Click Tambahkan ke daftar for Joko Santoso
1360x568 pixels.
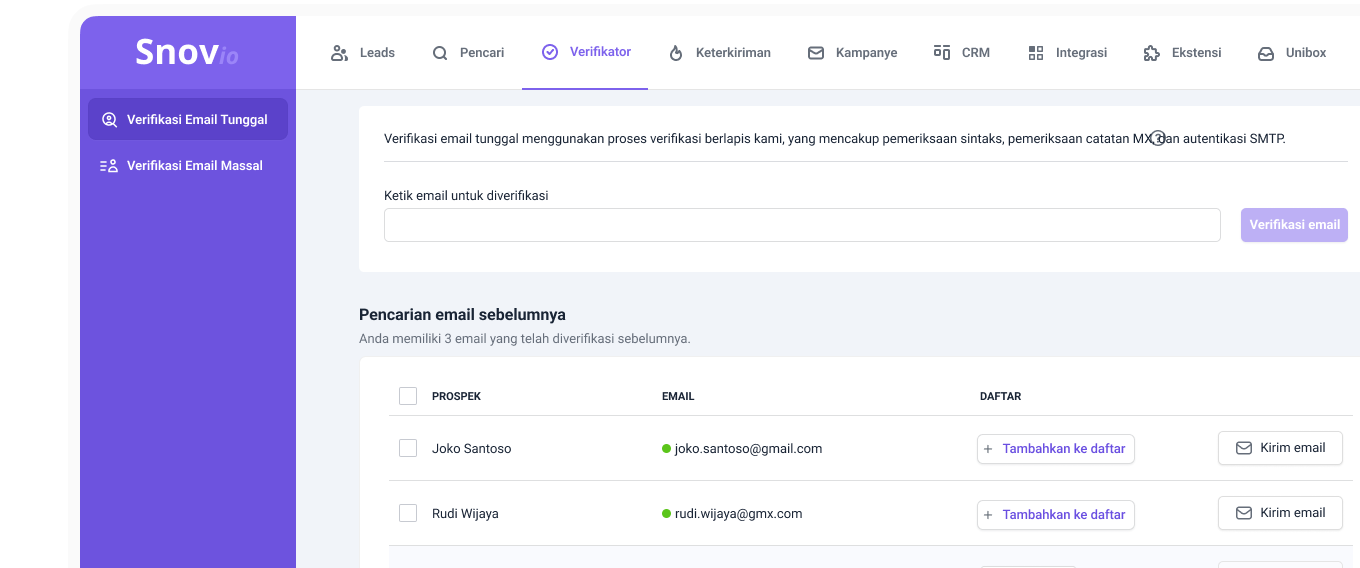(1056, 449)
